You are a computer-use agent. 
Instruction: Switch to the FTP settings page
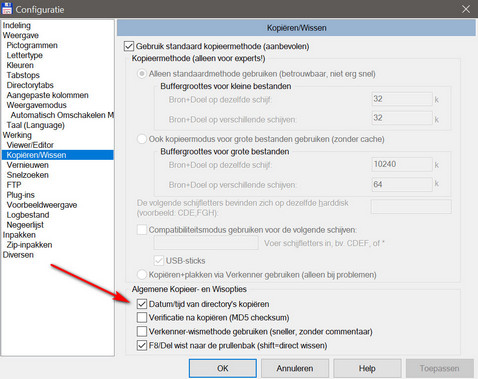pos(14,185)
